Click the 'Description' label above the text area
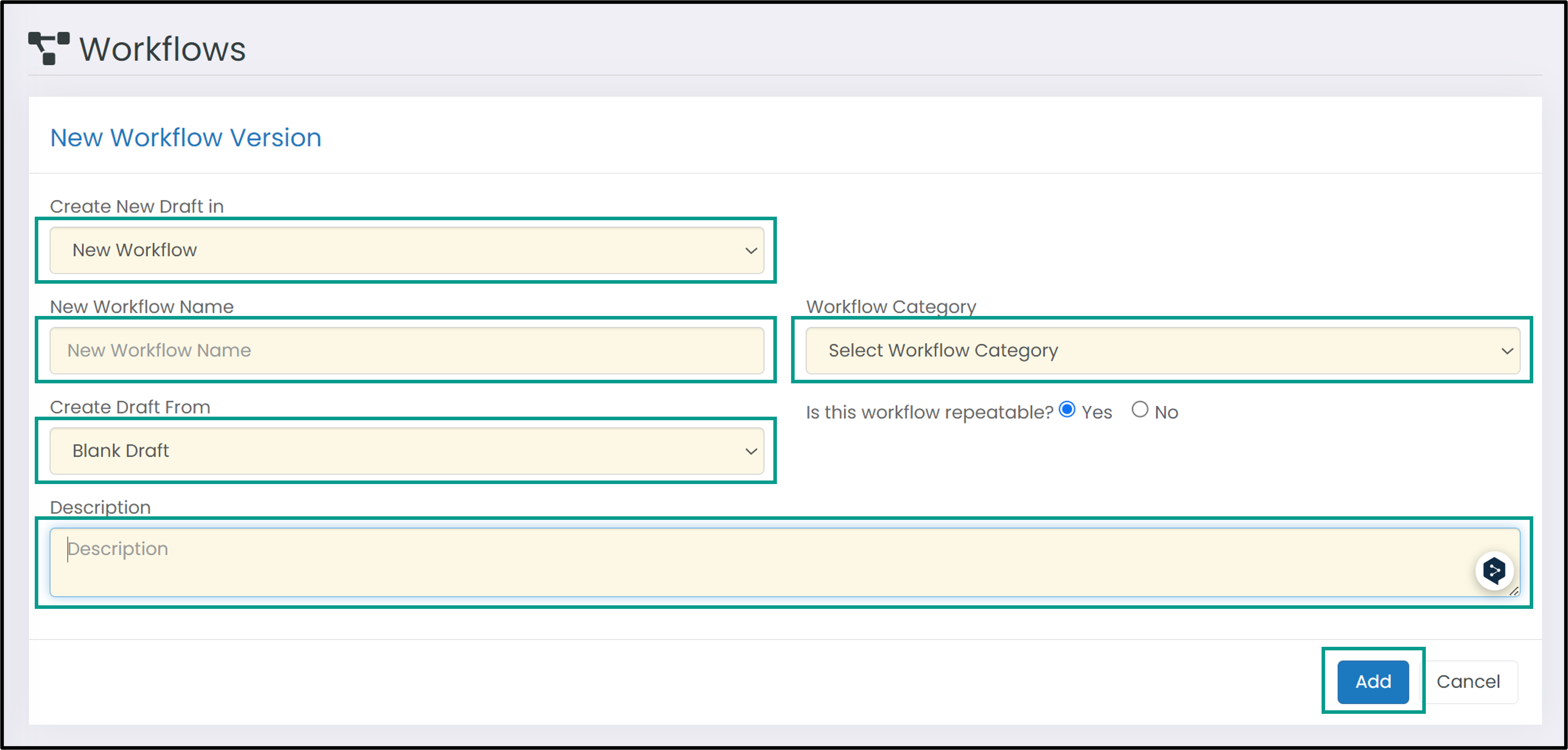This screenshot has height=750, width=1568. tap(100, 508)
